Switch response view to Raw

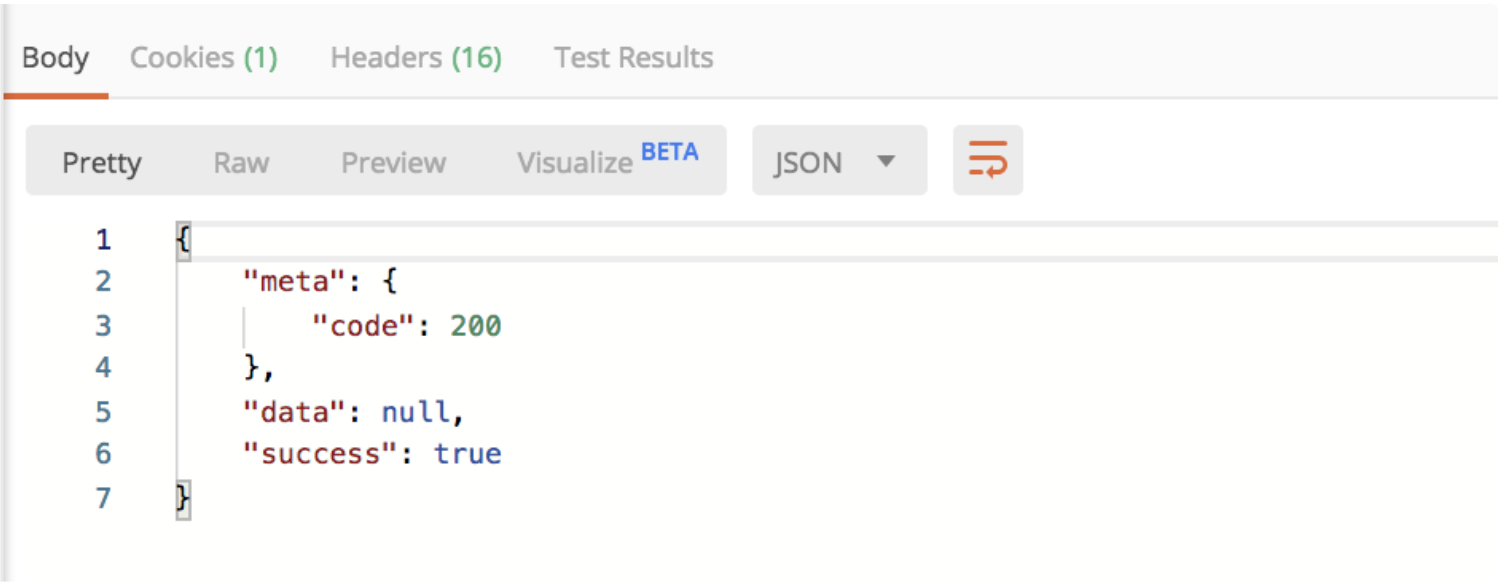pos(241,162)
